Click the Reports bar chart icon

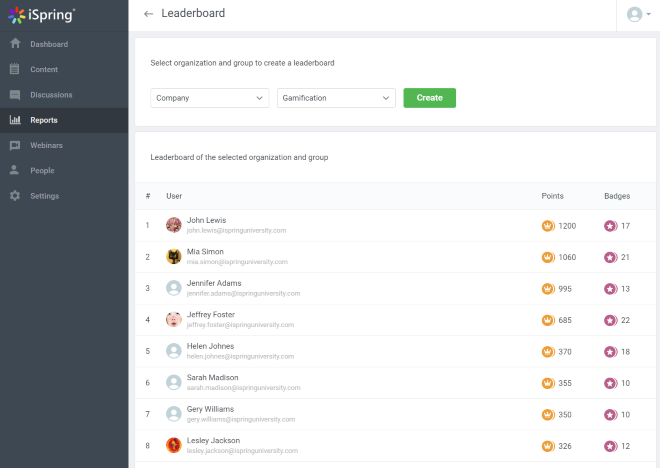click(x=14, y=120)
